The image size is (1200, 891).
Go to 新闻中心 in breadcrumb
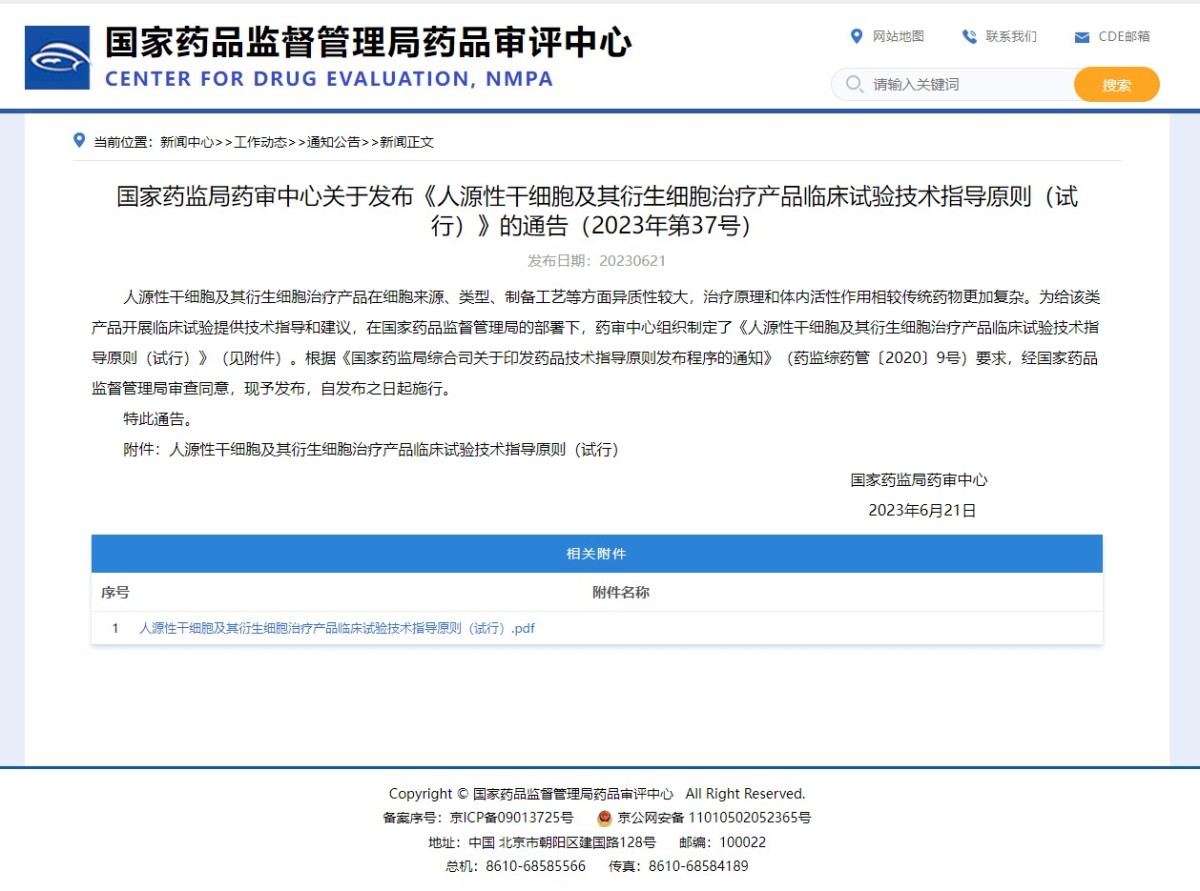187,142
